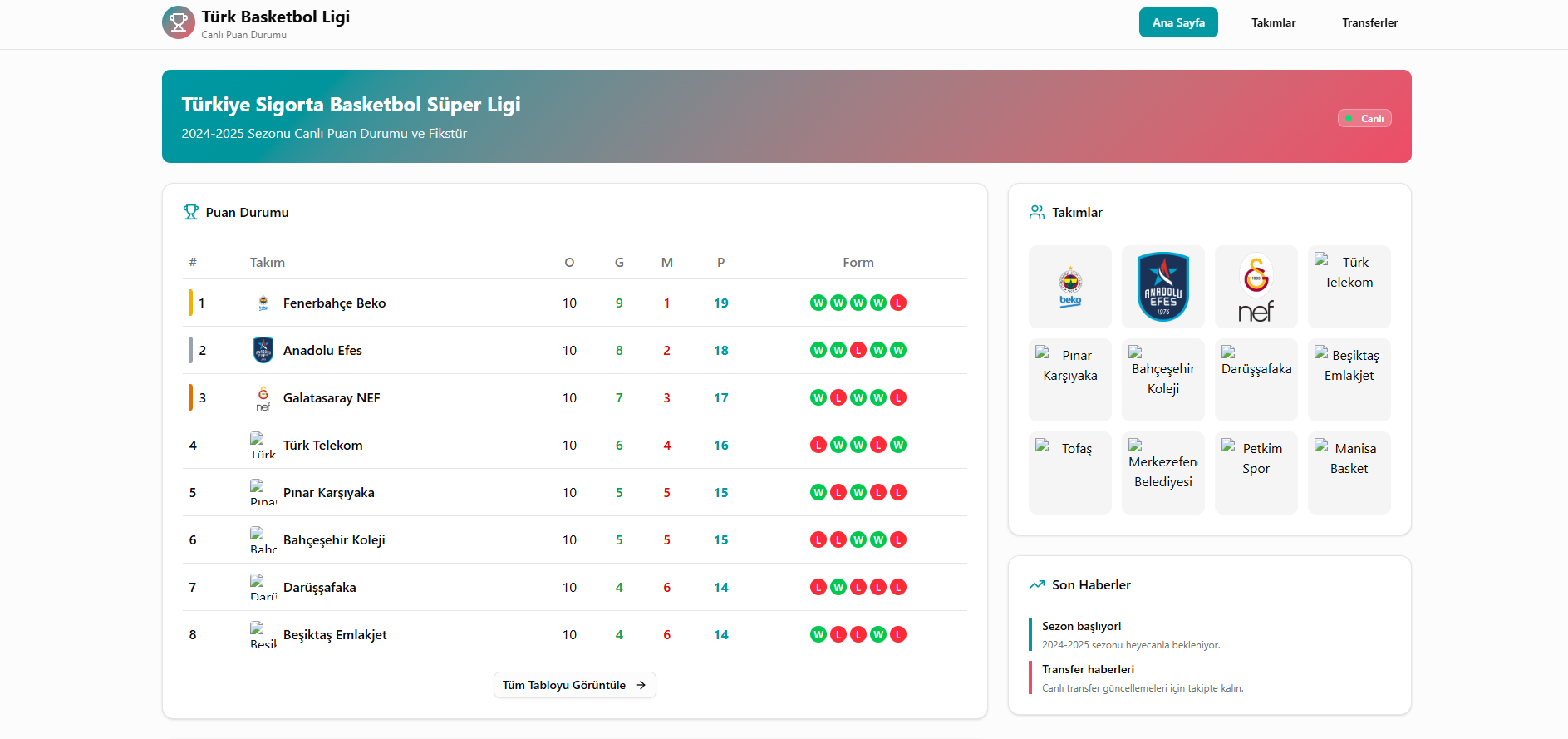
Task: Go to the Takımlar menu item
Action: (x=1273, y=22)
